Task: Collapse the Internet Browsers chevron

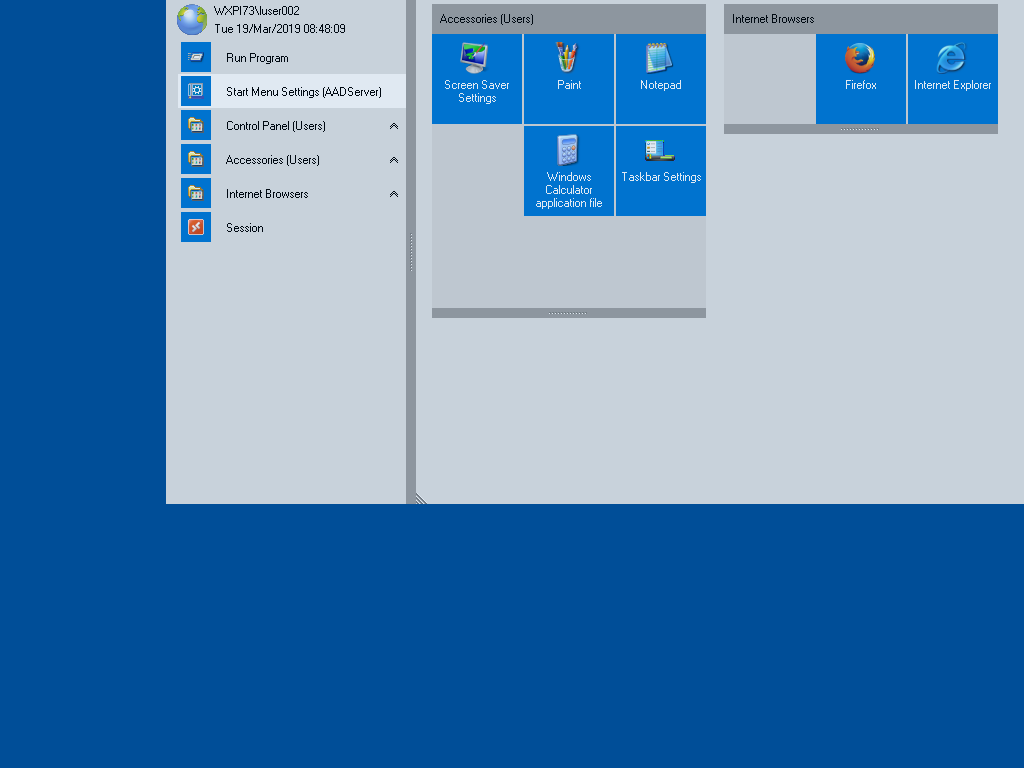Action: click(394, 194)
